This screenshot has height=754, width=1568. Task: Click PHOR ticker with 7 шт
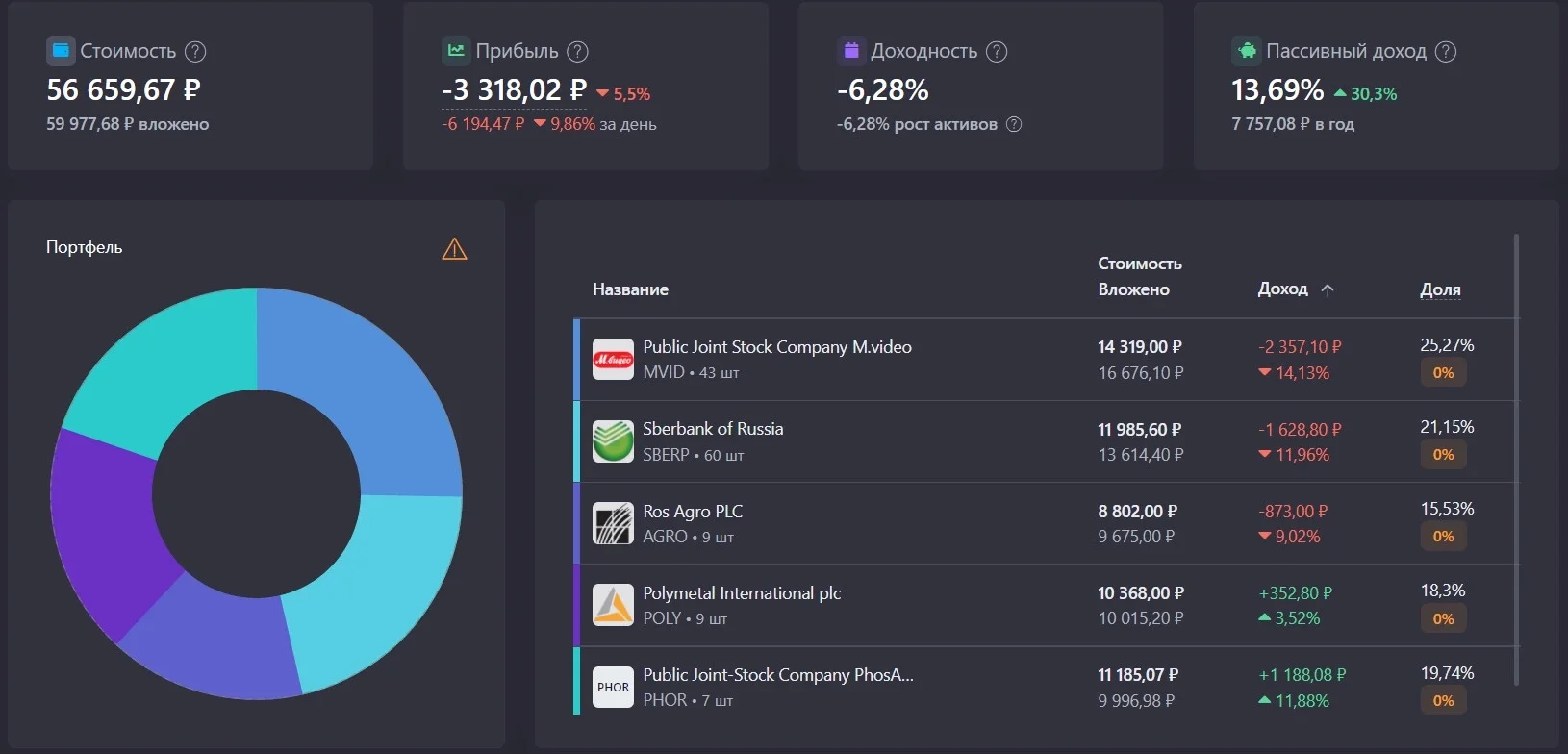pos(688,700)
